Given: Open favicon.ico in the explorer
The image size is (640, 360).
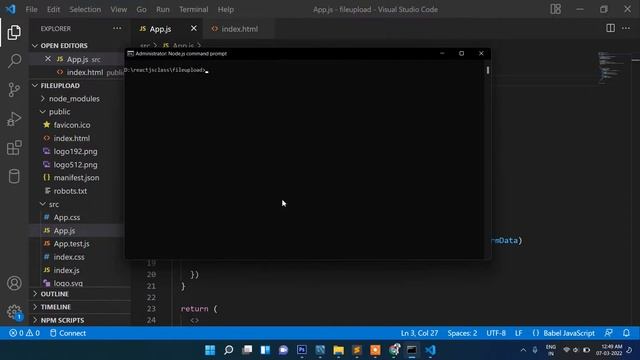Looking at the screenshot, I should click(72, 125).
